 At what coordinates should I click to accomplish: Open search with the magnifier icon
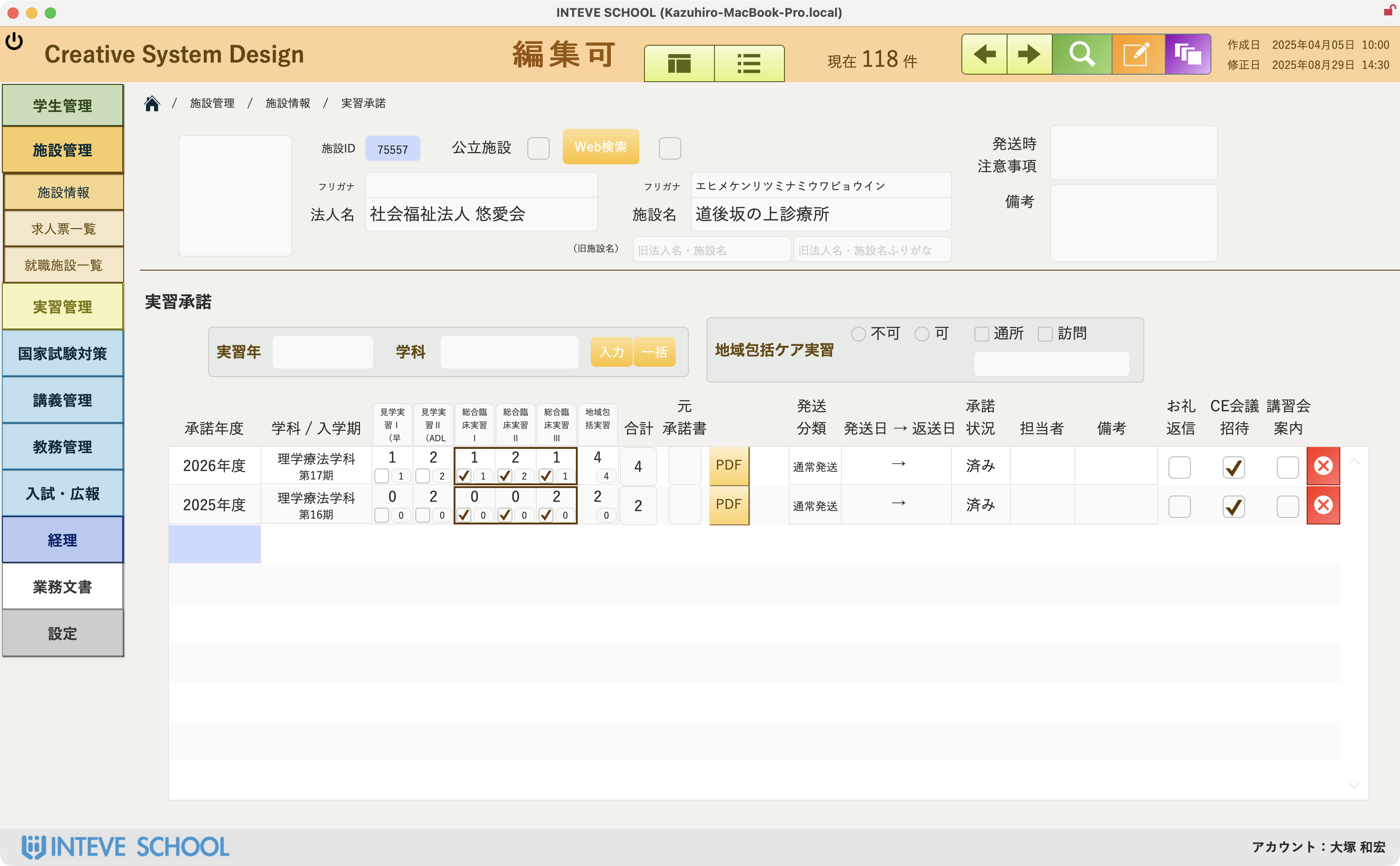pos(1082,54)
